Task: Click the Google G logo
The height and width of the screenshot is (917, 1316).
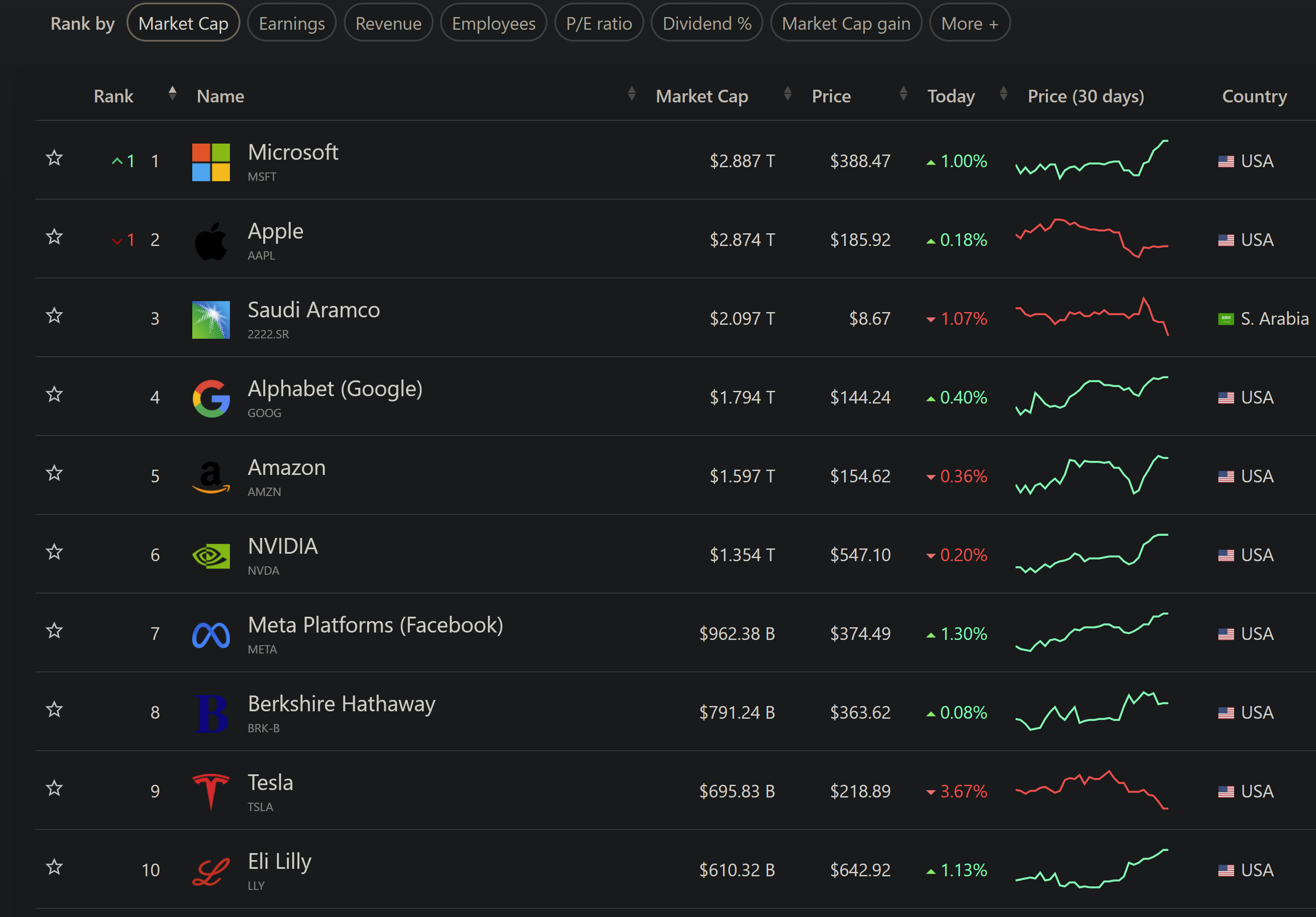Action: pos(211,399)
